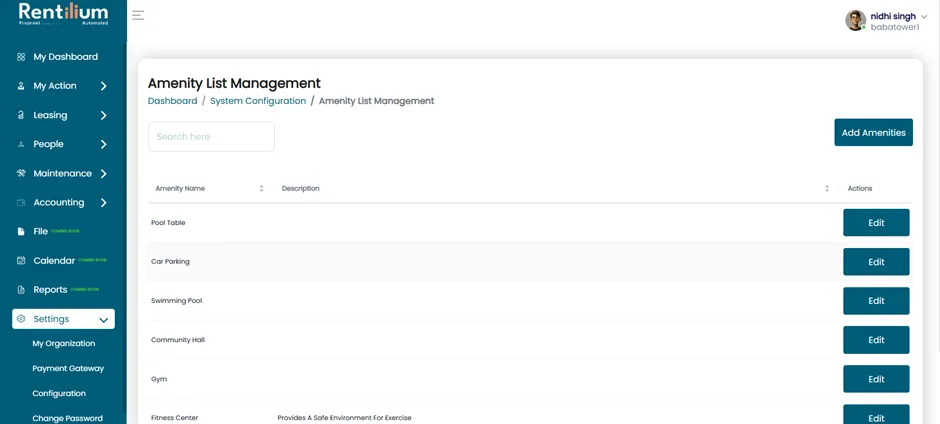The width and height of the screenshot is (940, 424).
Task: Expand the Leasing submenu chevron
Action: (104, 115)
